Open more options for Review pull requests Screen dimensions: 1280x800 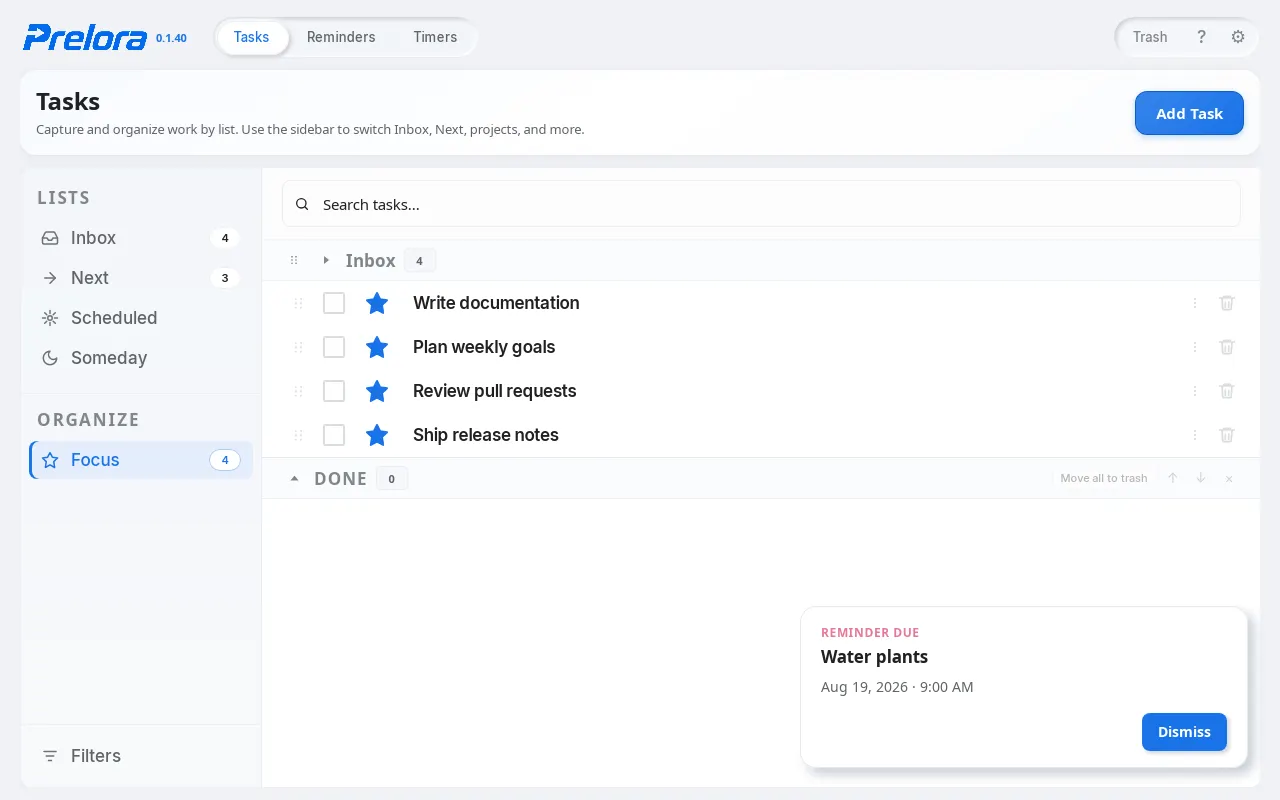tap(1195, 391)
